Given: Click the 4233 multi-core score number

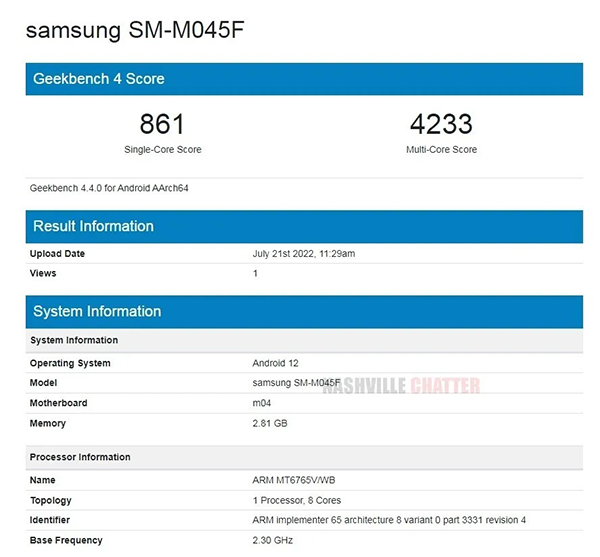Looking at the screenshot, I should click(x=441, y=125).
